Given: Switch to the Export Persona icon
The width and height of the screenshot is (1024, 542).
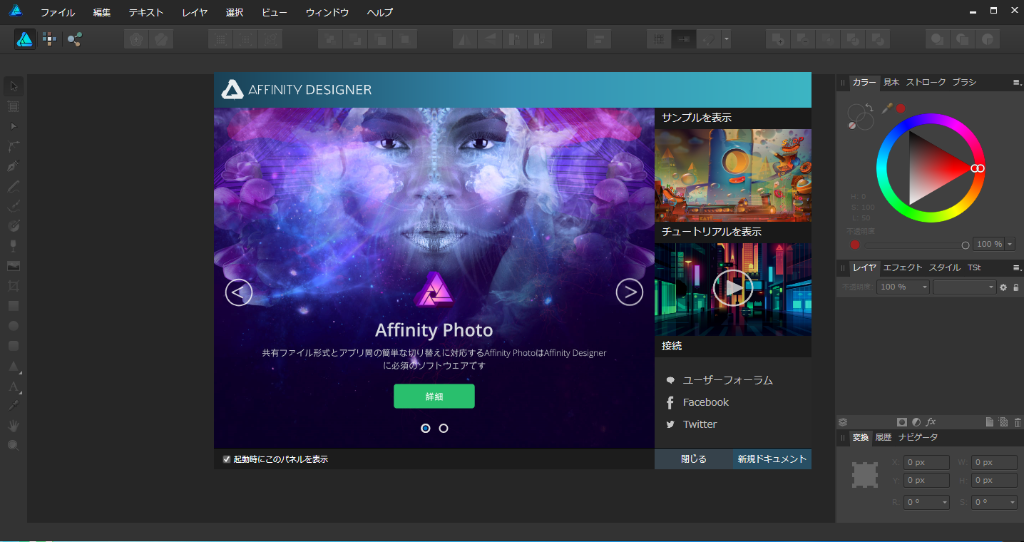Looking at the screenshot, I should coord(74,39).
